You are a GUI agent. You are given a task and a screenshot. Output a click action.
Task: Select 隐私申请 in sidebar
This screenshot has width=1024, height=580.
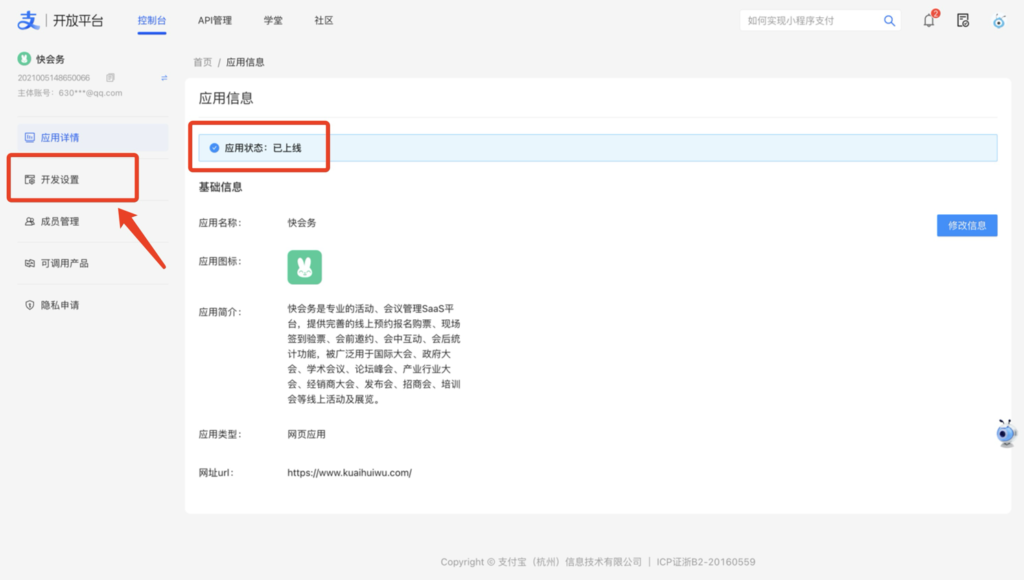pyautogui.click(x=93, y=305)
